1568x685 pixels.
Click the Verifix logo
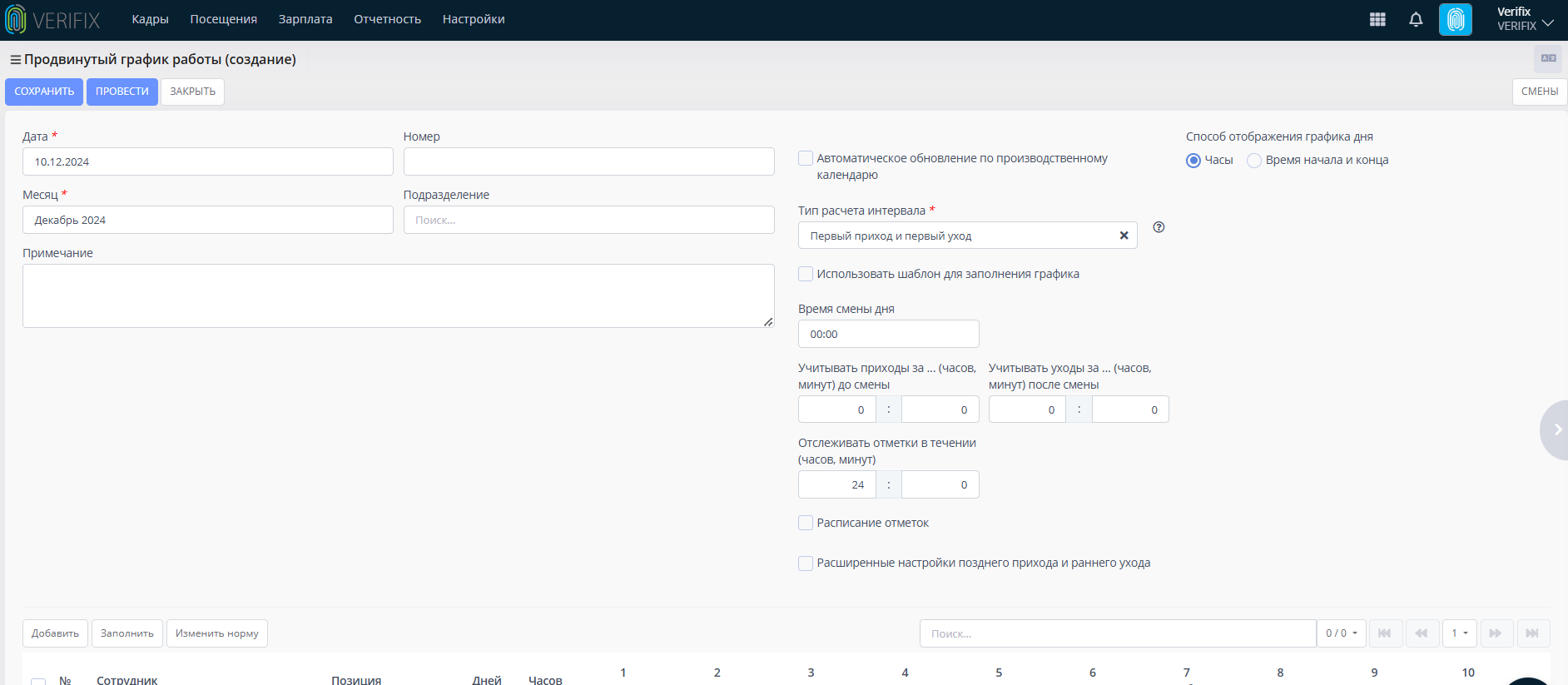pyautogui.click(x=52, y=19)
